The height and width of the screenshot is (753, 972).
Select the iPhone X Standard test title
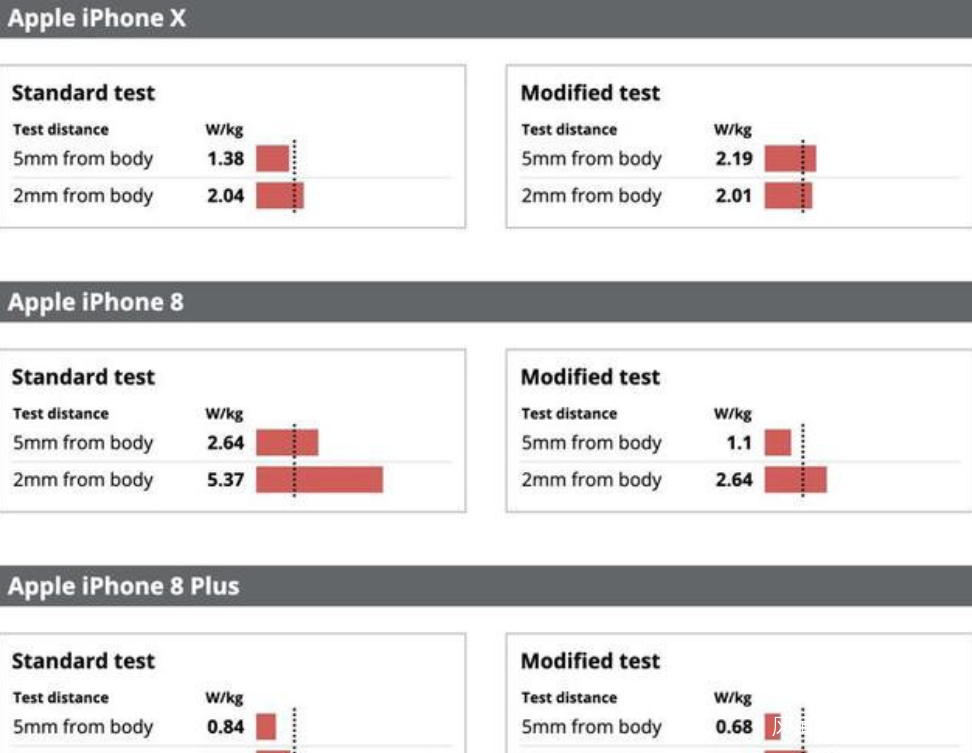click(83, 93)
